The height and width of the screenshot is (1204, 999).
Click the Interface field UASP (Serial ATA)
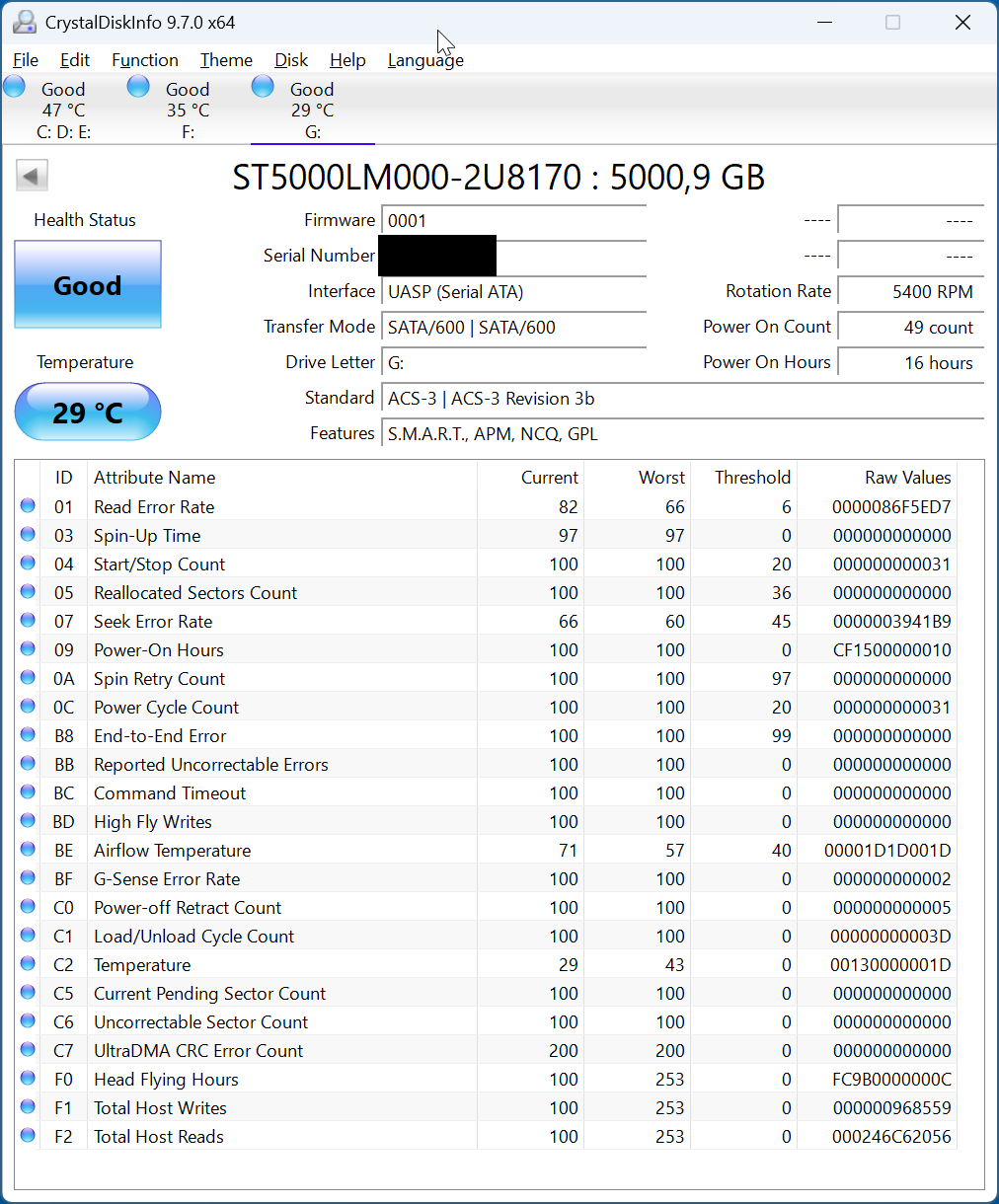[514, 291]
